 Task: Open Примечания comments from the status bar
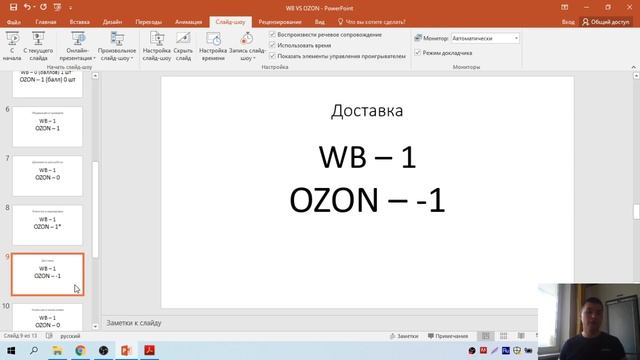coord(448,336)
